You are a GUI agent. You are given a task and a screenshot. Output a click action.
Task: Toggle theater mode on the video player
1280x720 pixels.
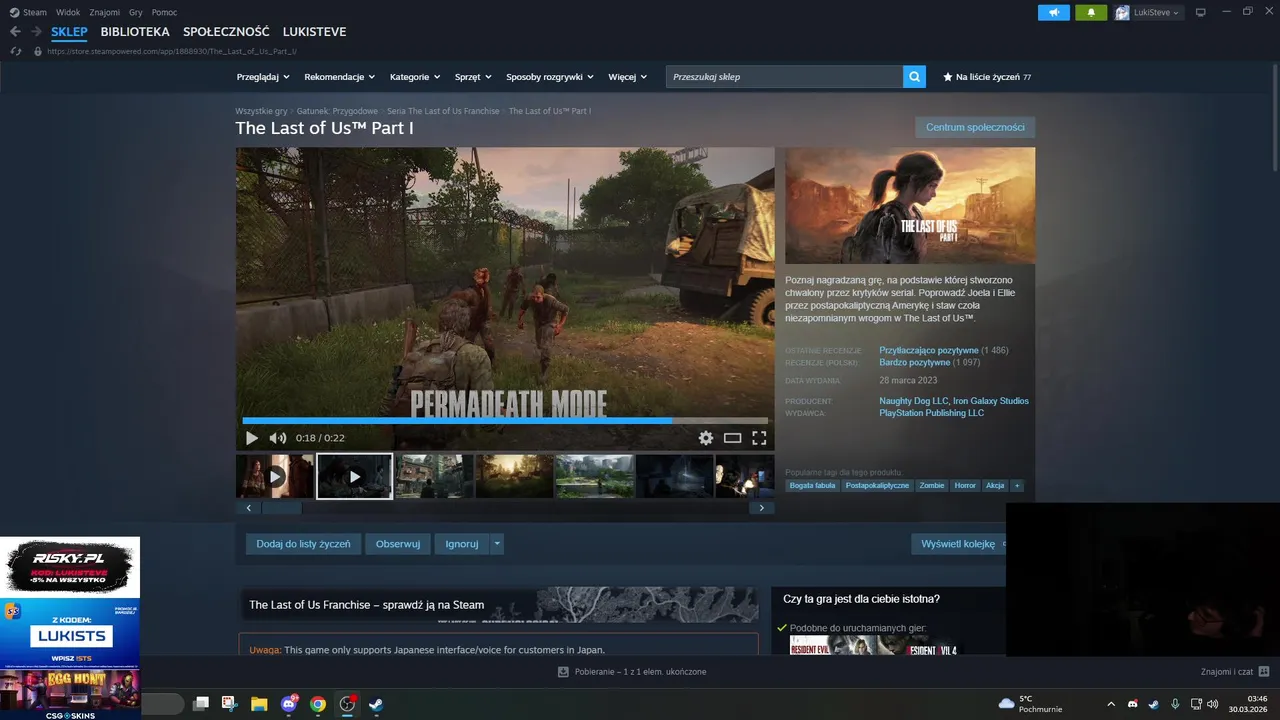coord(733,438)
